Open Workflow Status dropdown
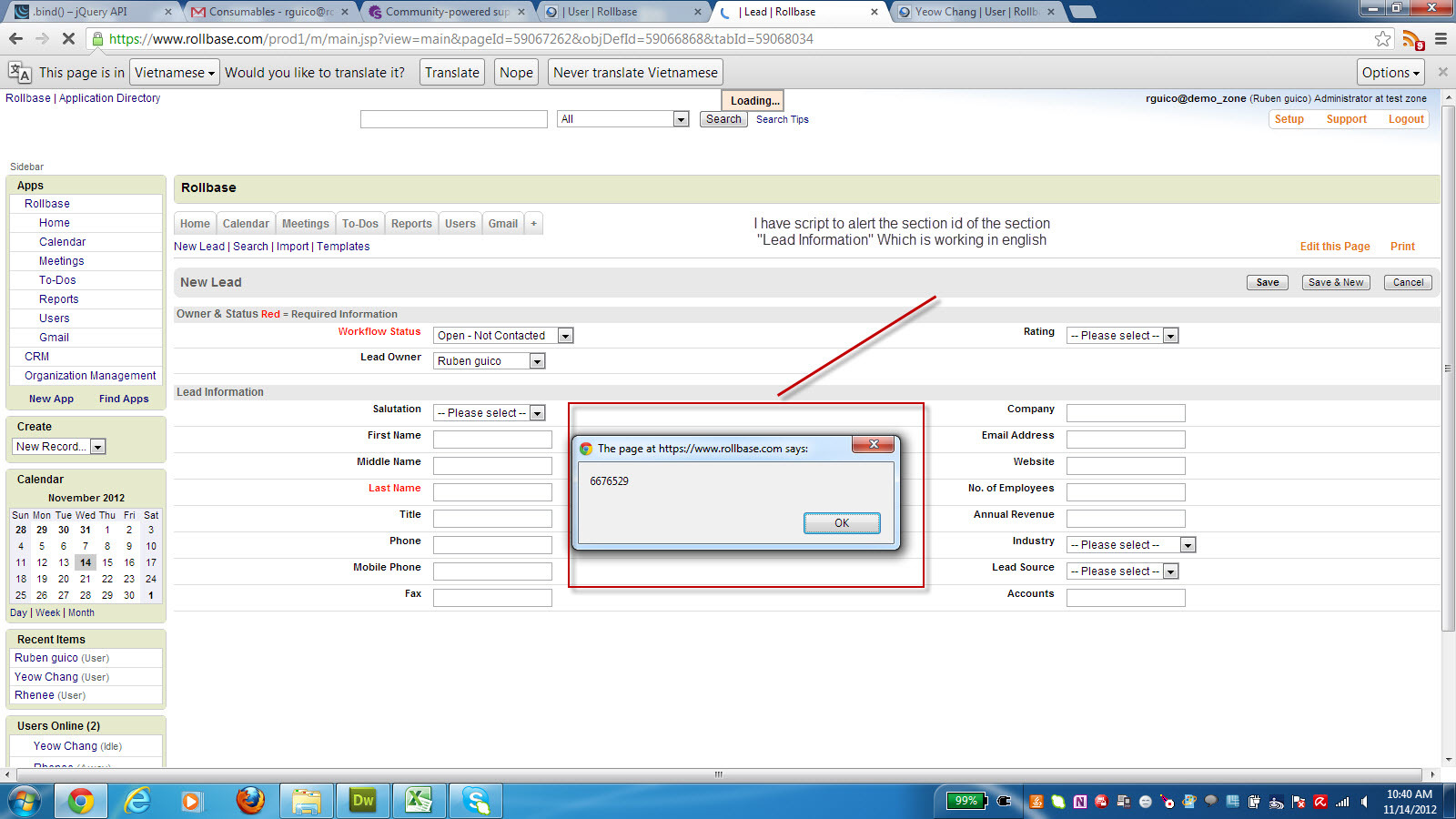This screenshot has height=819, width=1456. [x=503, y=336]
